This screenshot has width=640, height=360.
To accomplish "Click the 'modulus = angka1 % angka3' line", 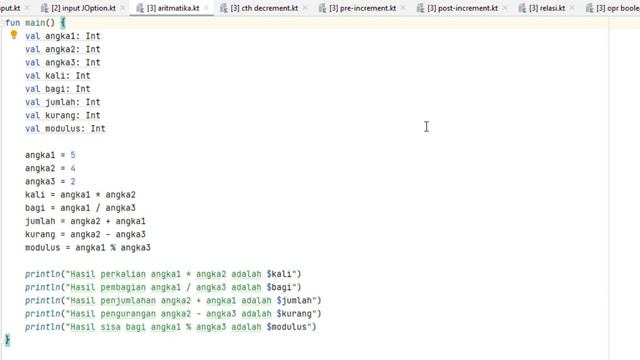I will pos(88,247).
